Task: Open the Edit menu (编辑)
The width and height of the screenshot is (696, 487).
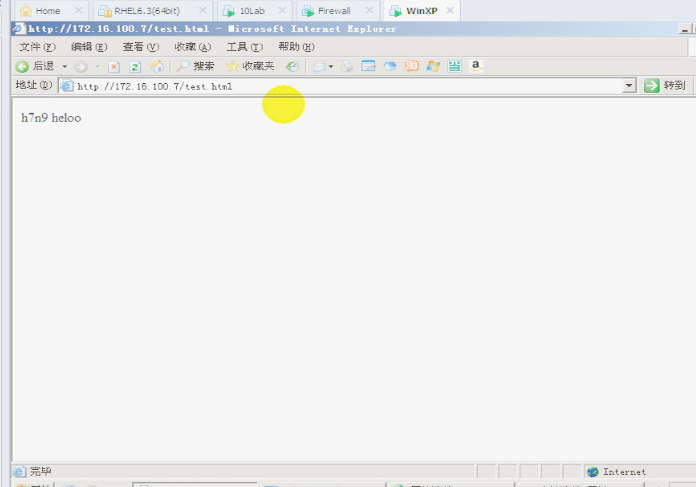Action: click(x=89, y=47)
